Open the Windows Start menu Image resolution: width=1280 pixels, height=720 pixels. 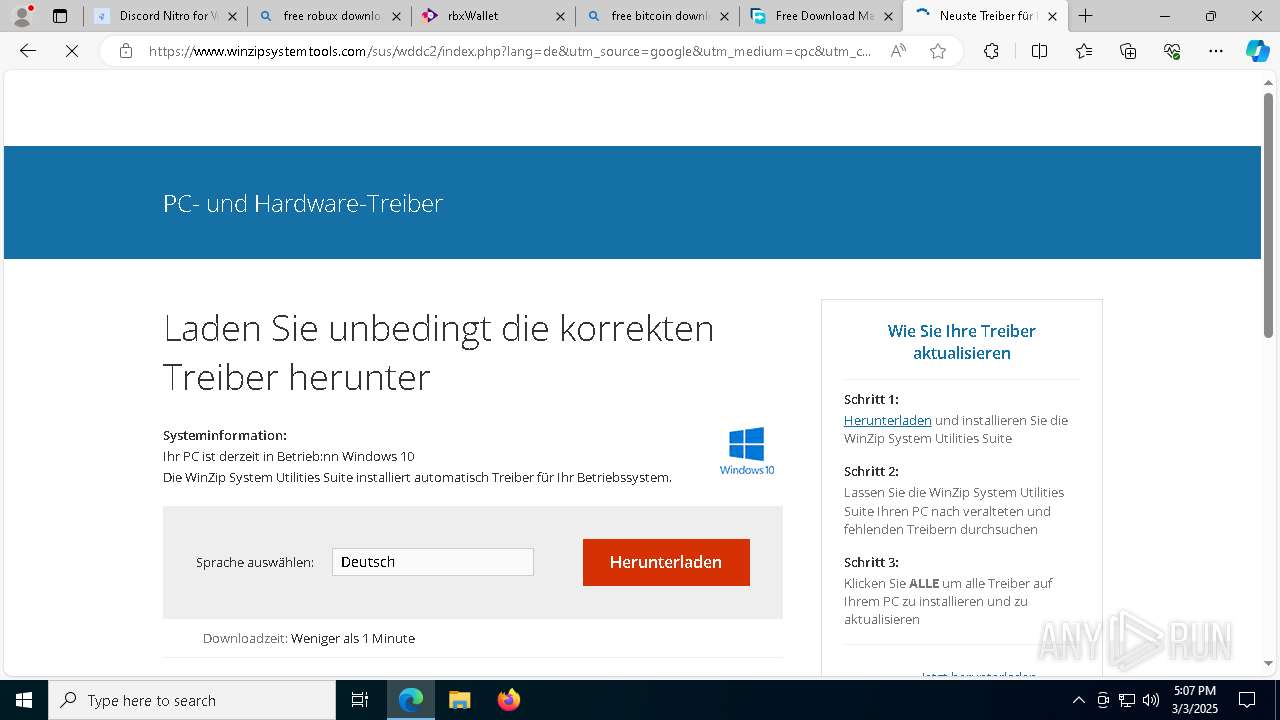(x=24, y=700)
